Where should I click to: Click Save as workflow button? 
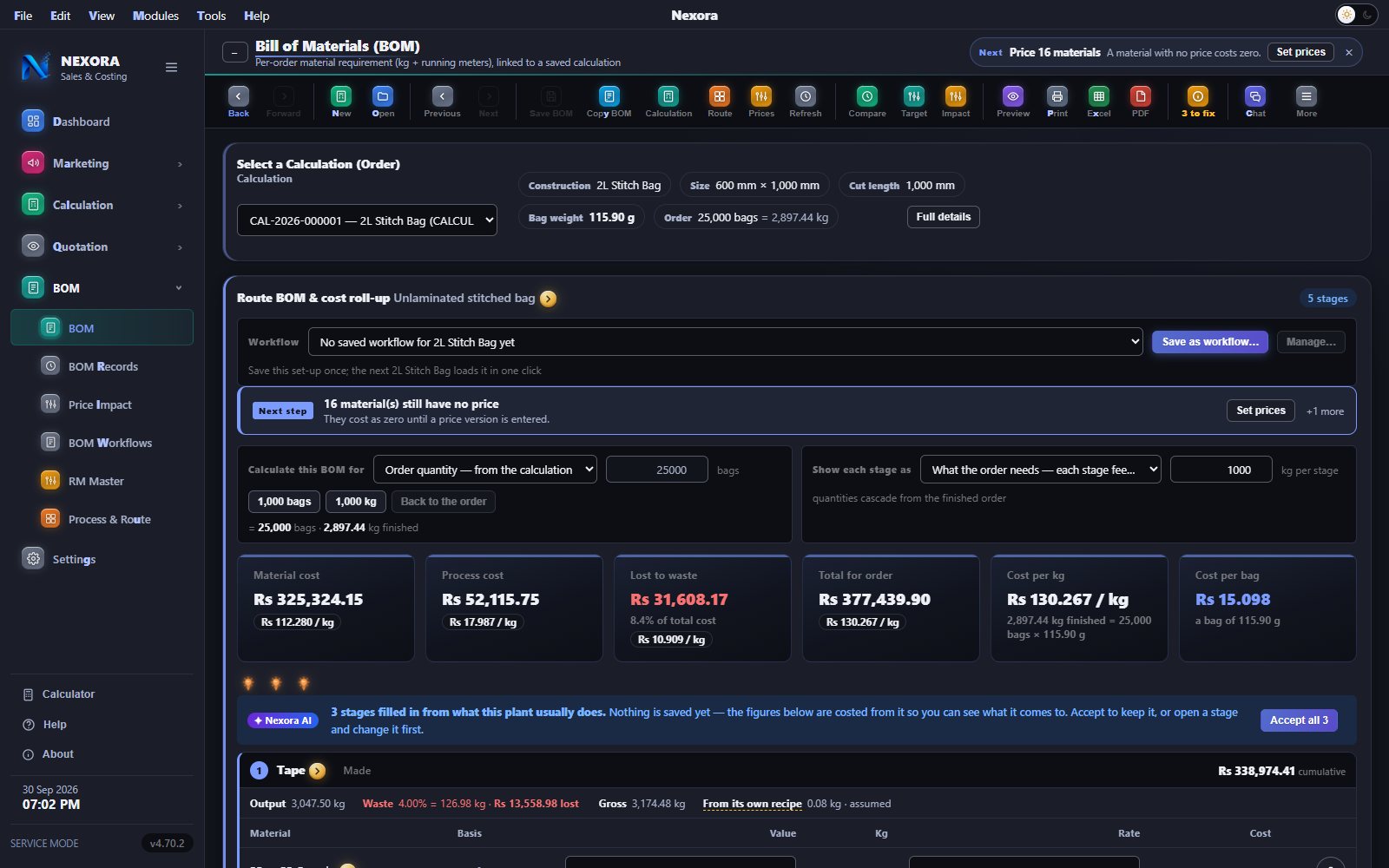(x=1210, y=342)
